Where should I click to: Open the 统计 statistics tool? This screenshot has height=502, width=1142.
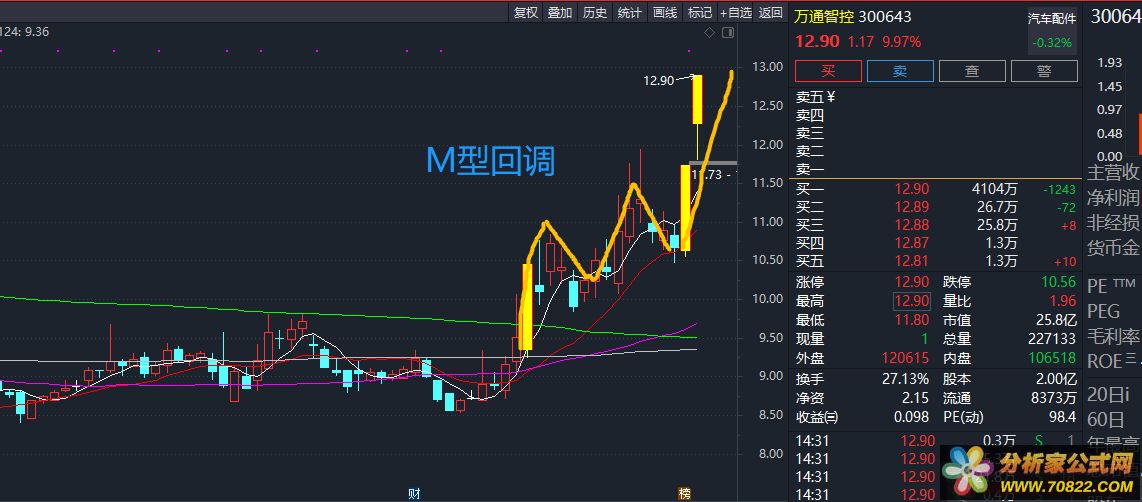[630, 12]
